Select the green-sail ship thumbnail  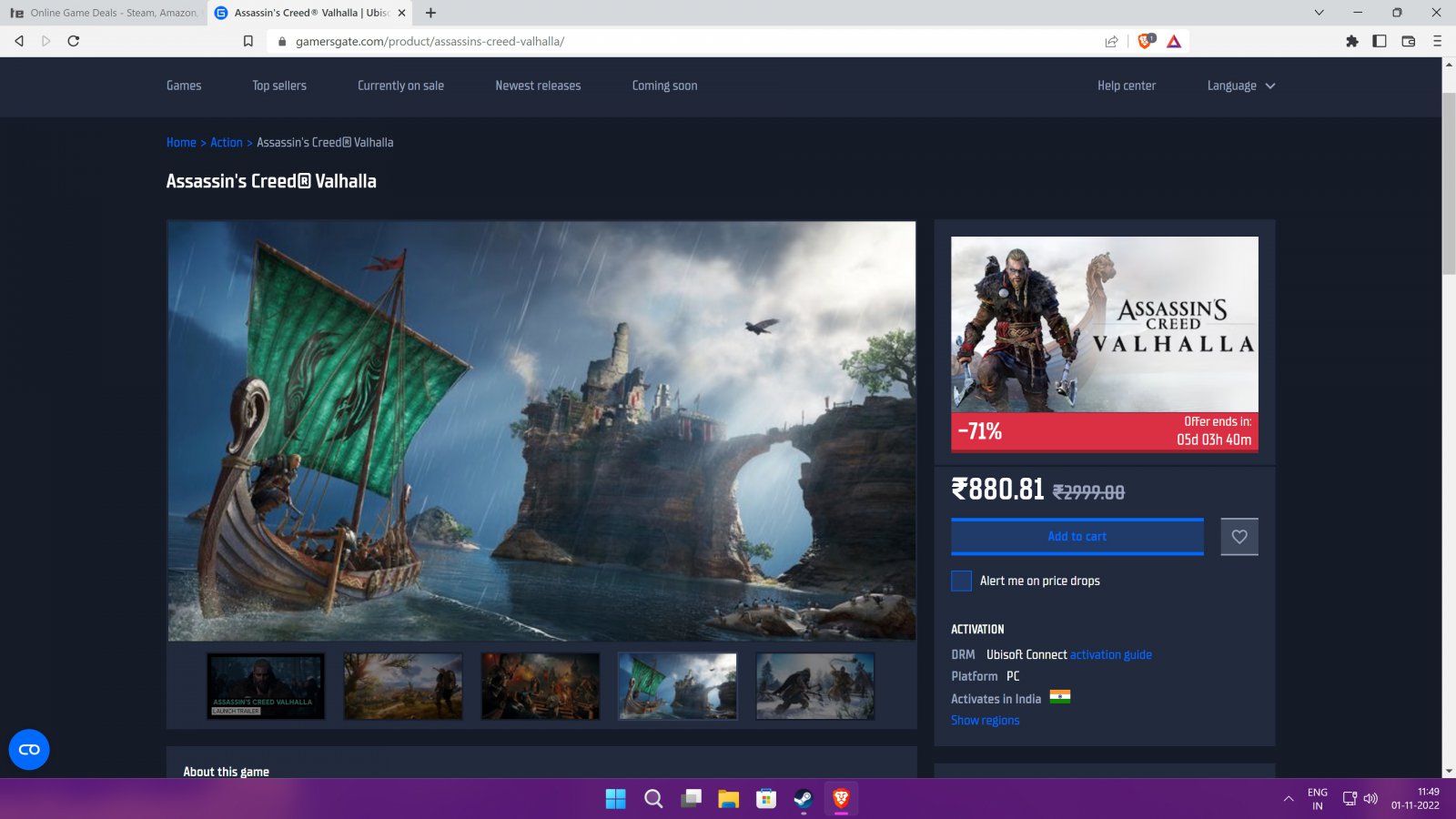pos(678,686)
